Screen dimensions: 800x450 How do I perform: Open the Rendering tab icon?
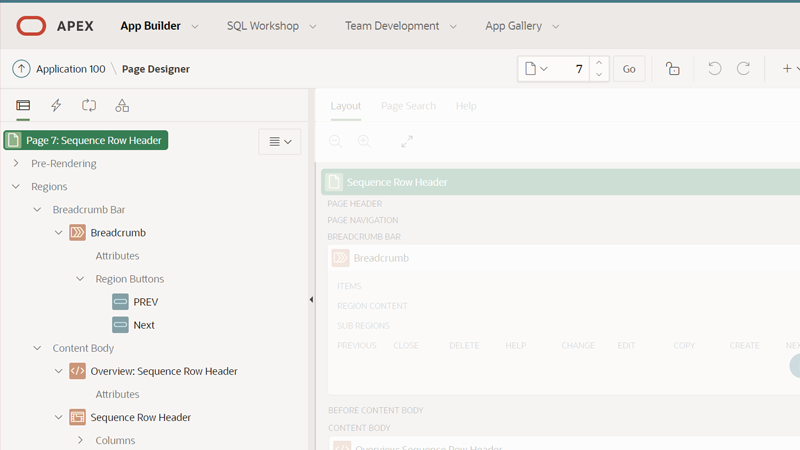tap(23, 106)
